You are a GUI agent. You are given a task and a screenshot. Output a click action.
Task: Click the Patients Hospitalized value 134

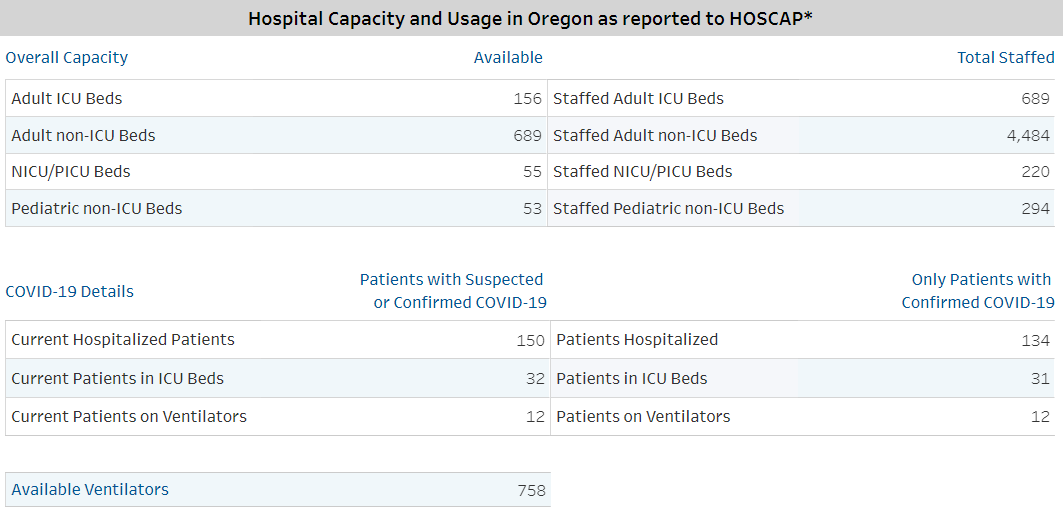pyautogui.click(x=1035, y=341)
